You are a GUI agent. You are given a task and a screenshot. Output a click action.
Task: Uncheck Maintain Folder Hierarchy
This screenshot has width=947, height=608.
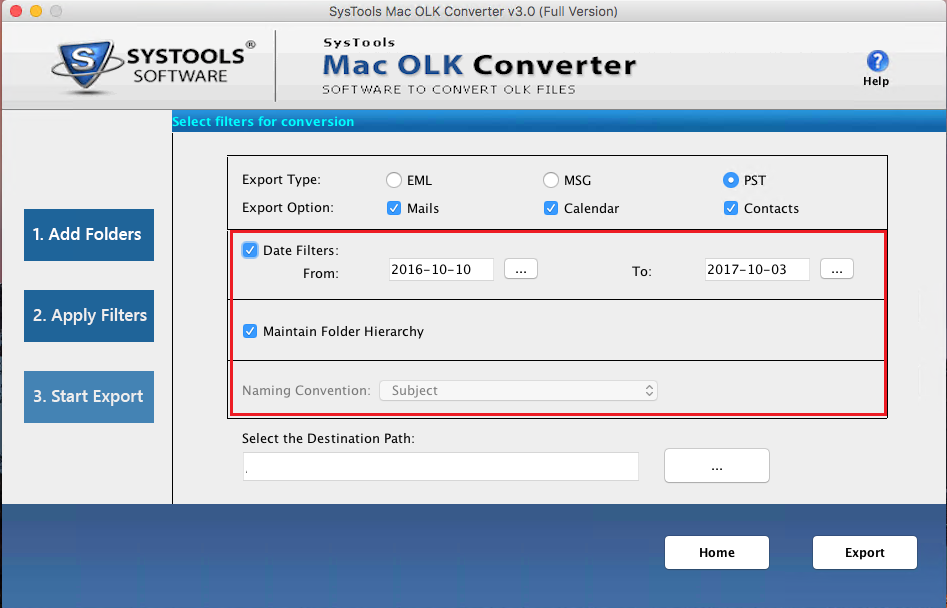click(x=250, y=331)
